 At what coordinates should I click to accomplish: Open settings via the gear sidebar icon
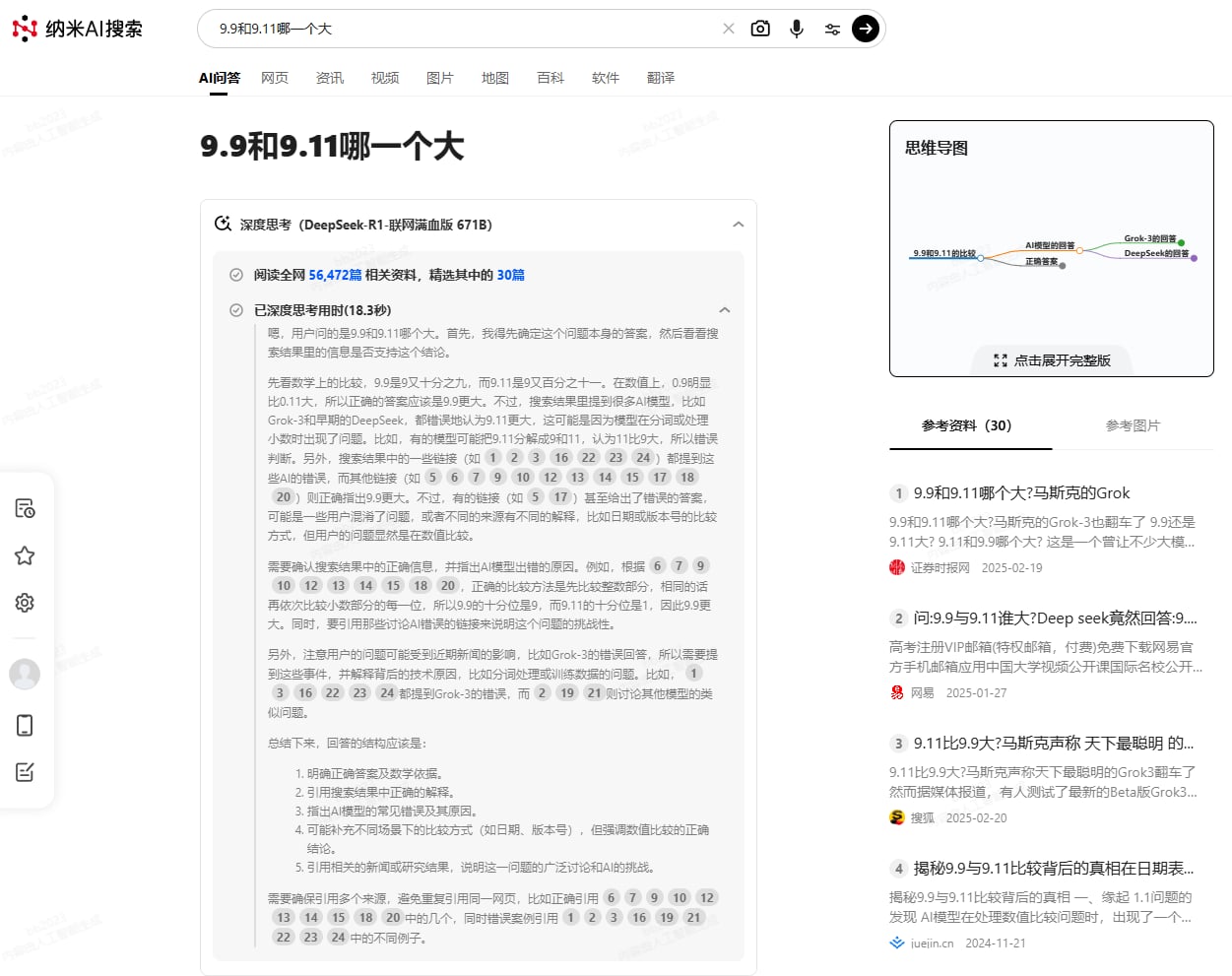[x=25, y=603]
